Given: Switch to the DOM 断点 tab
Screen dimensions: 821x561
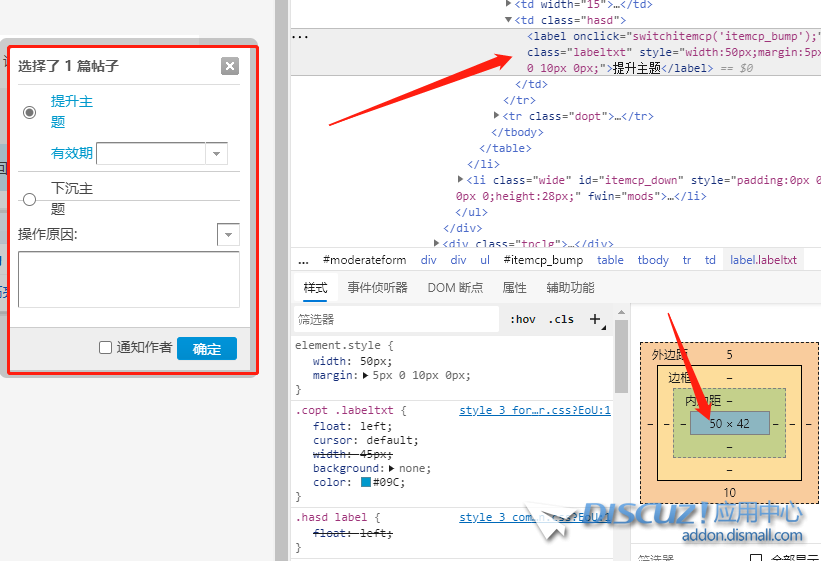Looking at the screenshot, I should 455,288.
